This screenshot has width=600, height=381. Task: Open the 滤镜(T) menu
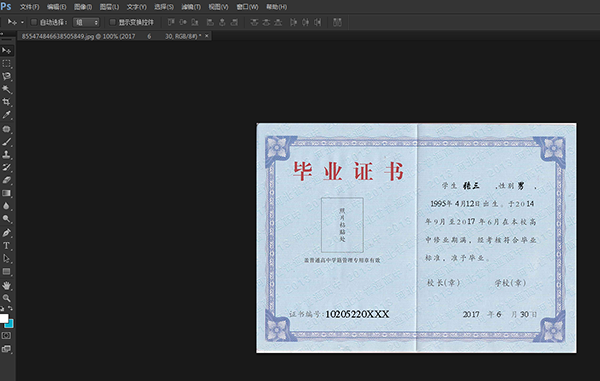[191, 7]
